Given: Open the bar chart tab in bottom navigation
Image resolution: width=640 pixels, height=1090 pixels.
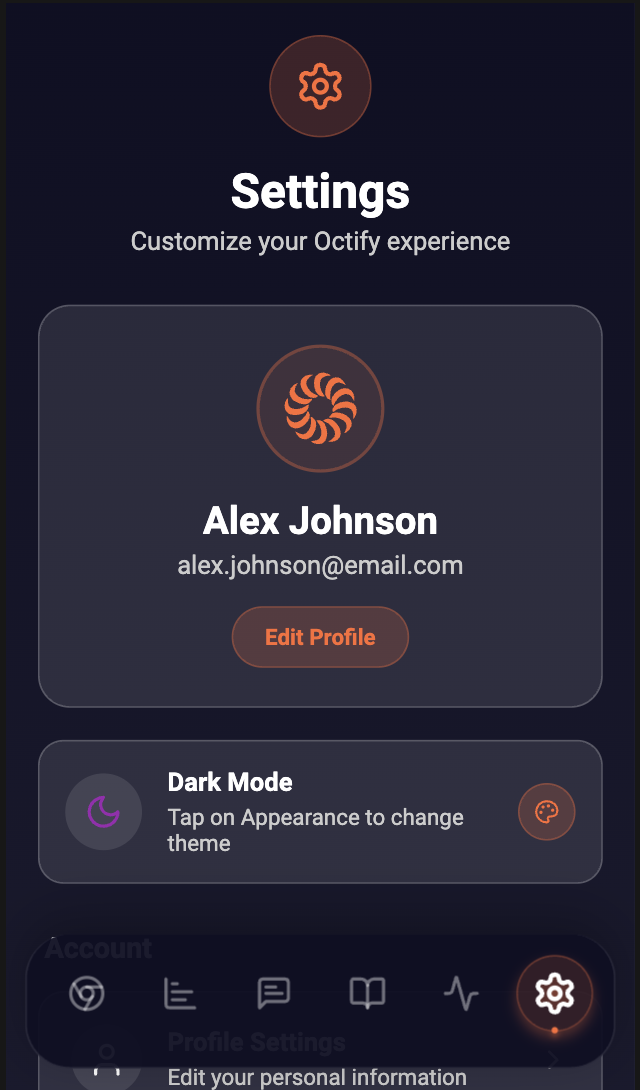Looking at the screenshot, I should (x=180, y=993).
